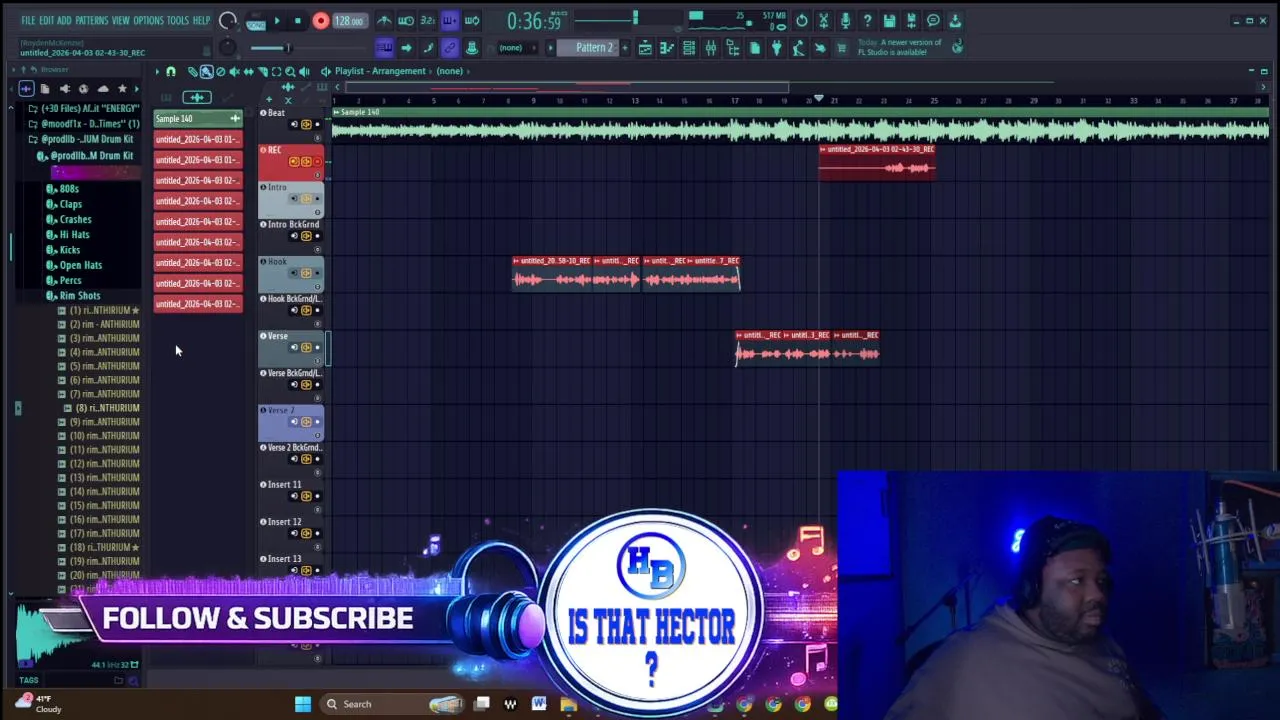Open the shopping cart icon
Image resolution: width=1280 pixels, height=720 pixels.
[x=841, y=48]
